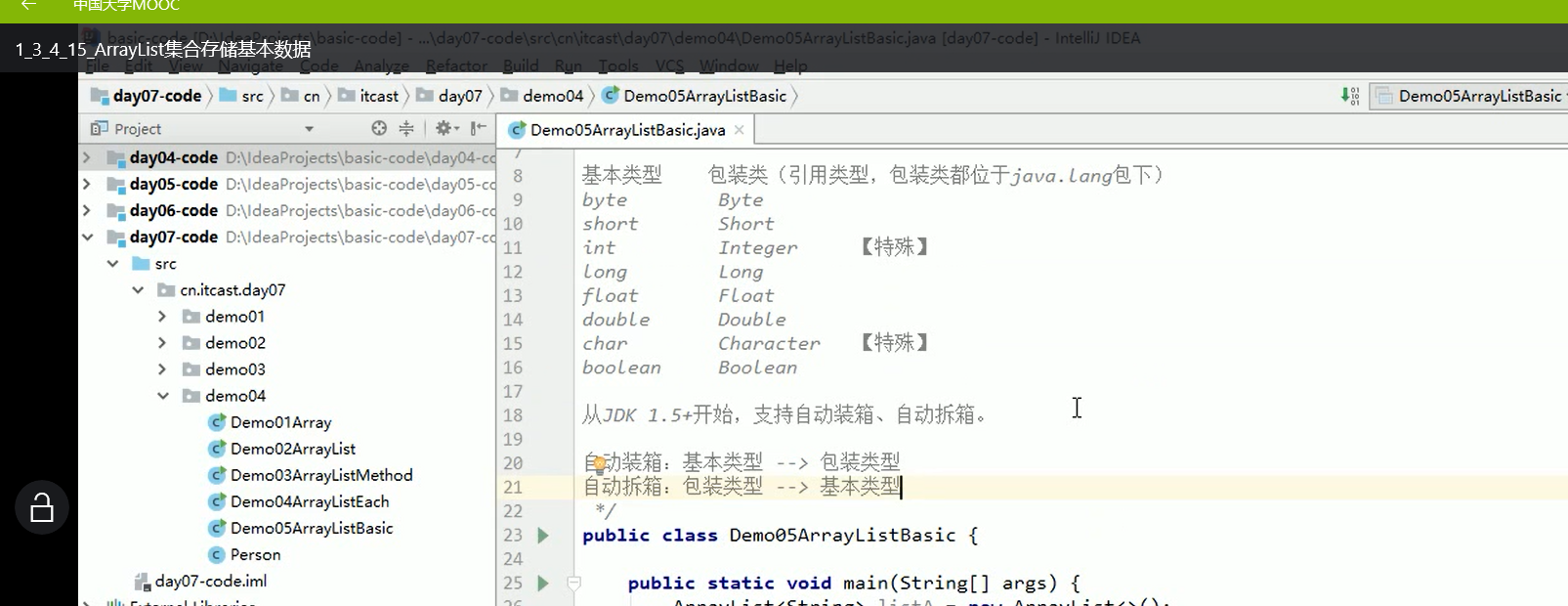Click the back arrow in green header
The width and height of the screenshot is (1568, 606).
(28, 5)
